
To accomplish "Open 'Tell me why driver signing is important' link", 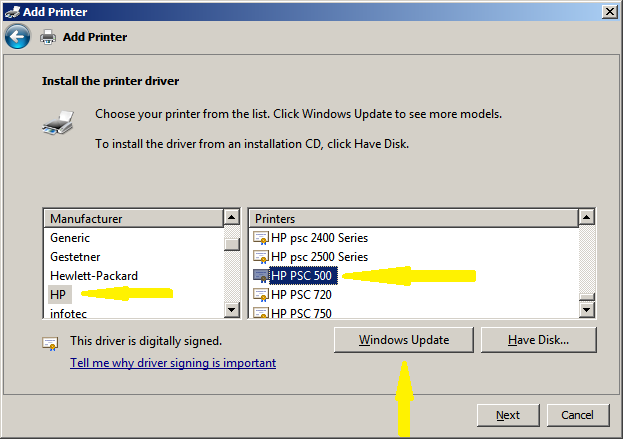I will [173, 363].
